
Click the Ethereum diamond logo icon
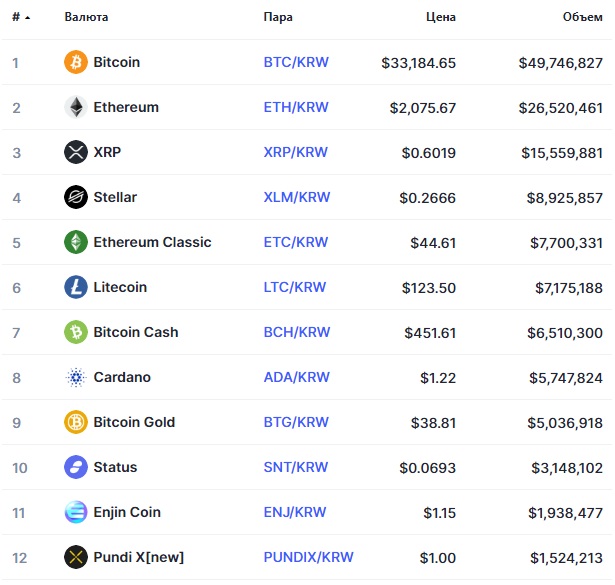[x=76, y=107]
